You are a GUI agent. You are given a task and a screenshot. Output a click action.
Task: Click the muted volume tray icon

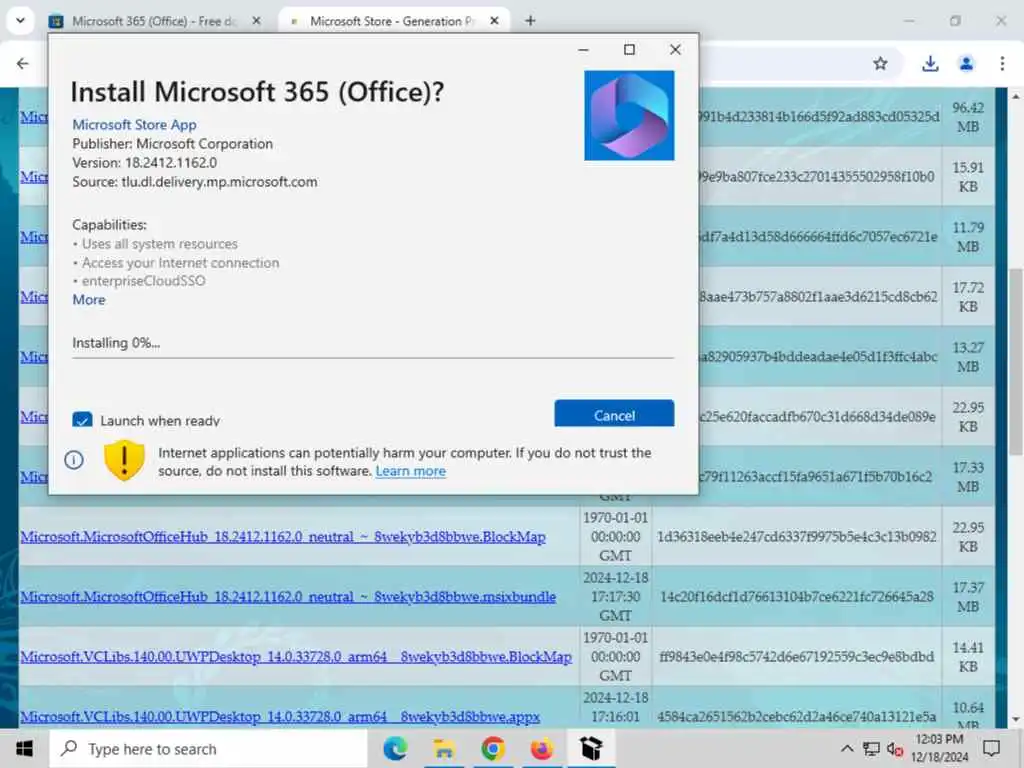coord(895,748)
